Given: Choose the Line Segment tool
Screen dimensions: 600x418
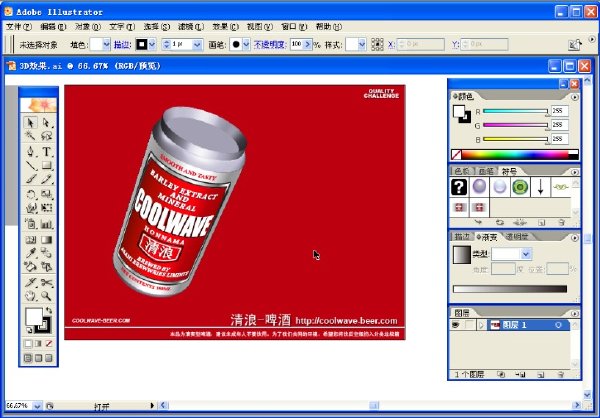Looking at the screenshot, I should (30, 165).
